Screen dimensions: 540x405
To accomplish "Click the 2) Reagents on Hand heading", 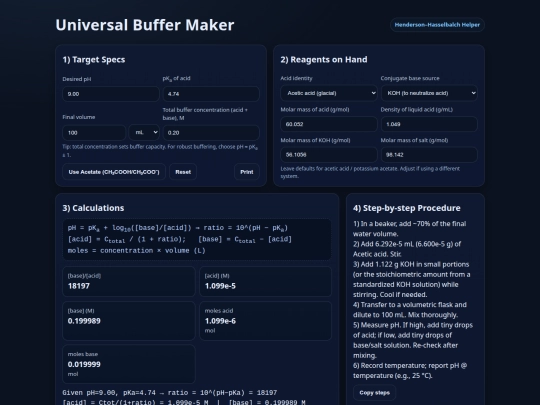I will tap(324, 60).
